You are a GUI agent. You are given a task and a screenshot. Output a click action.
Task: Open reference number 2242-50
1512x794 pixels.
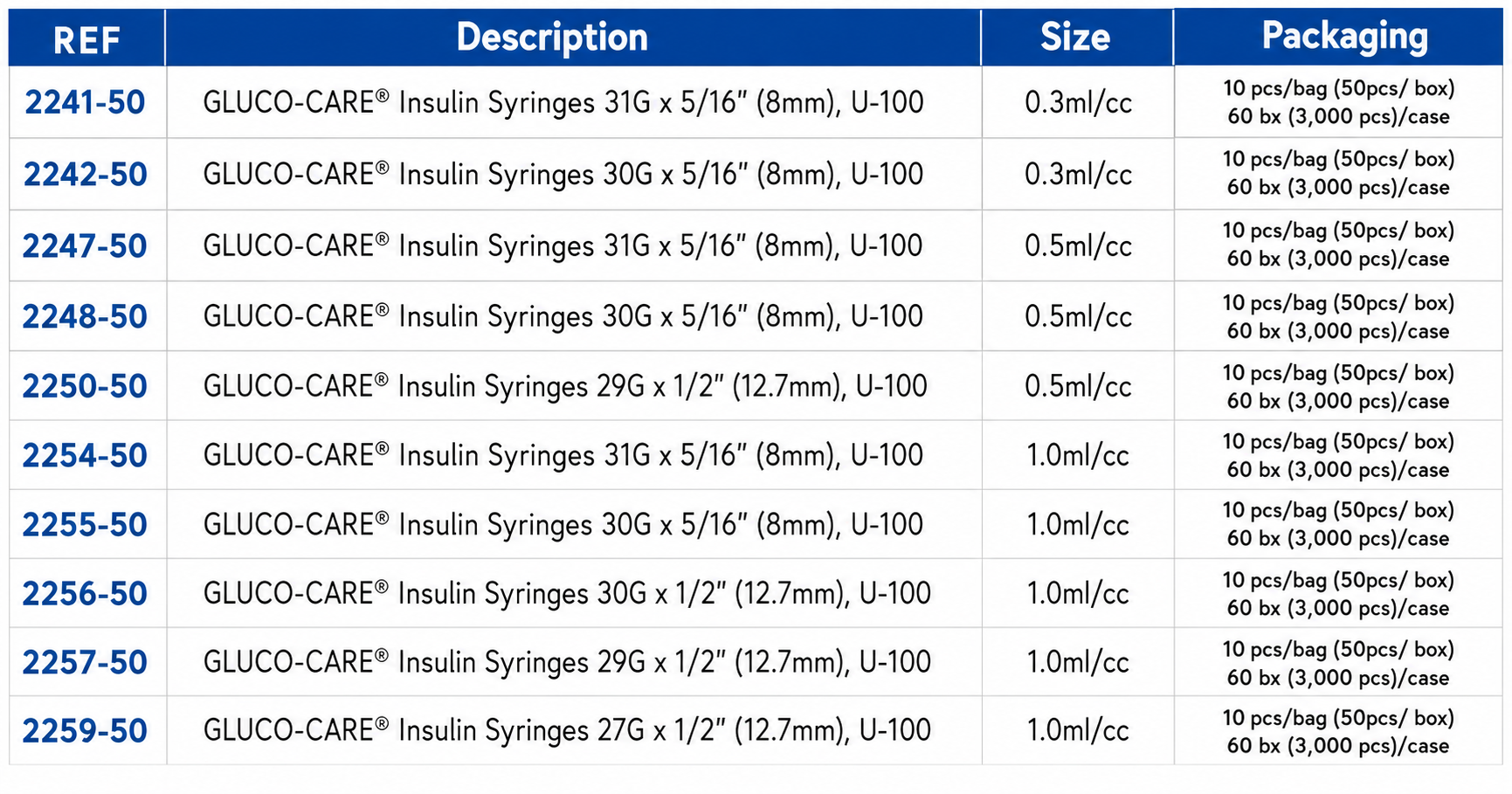click(x=86, y=175)
